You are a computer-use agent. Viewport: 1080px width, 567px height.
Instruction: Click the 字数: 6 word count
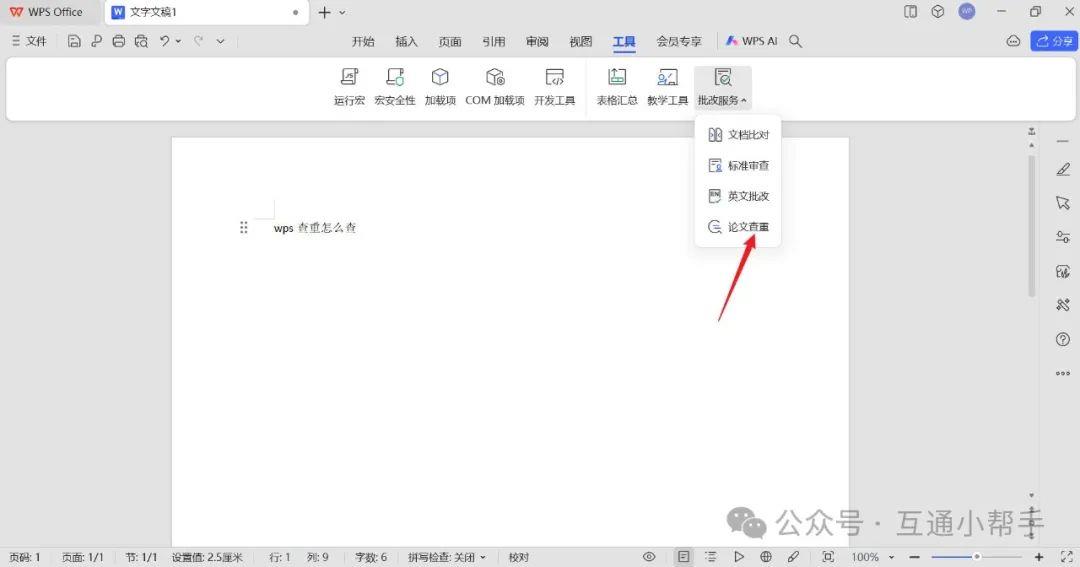[371, 557]
